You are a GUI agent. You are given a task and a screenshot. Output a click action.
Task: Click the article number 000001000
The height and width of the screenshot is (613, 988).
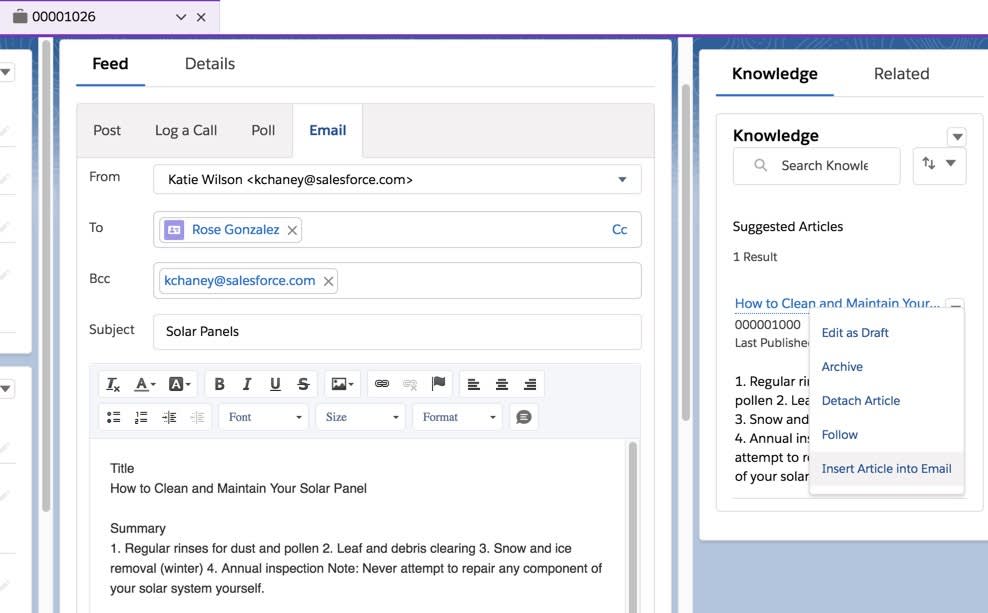click(x=767, y=325)
